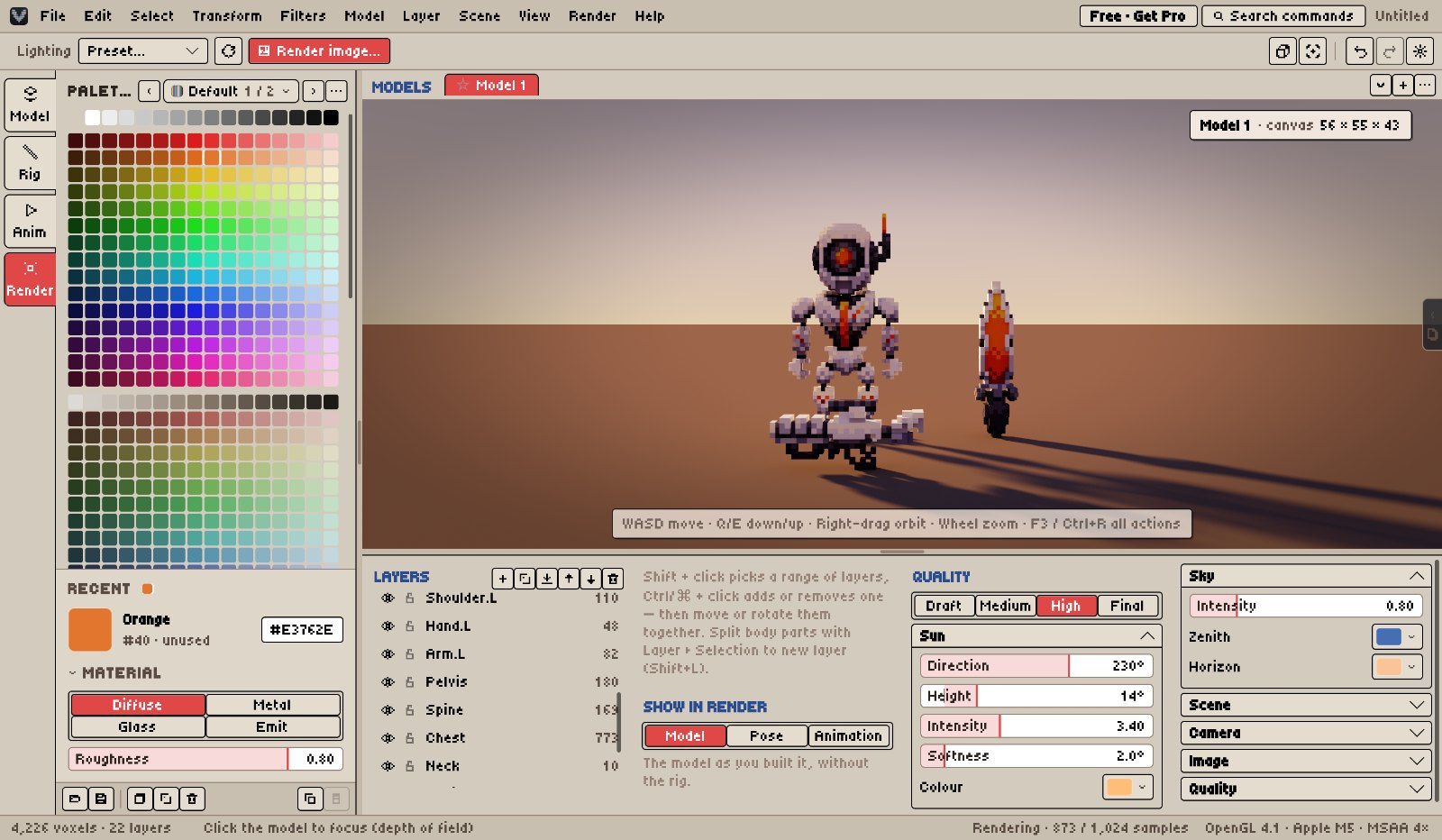Open the Sun Colour swatch
The height and width of the screenshot is (840, 1442).
coord(1127,787)
